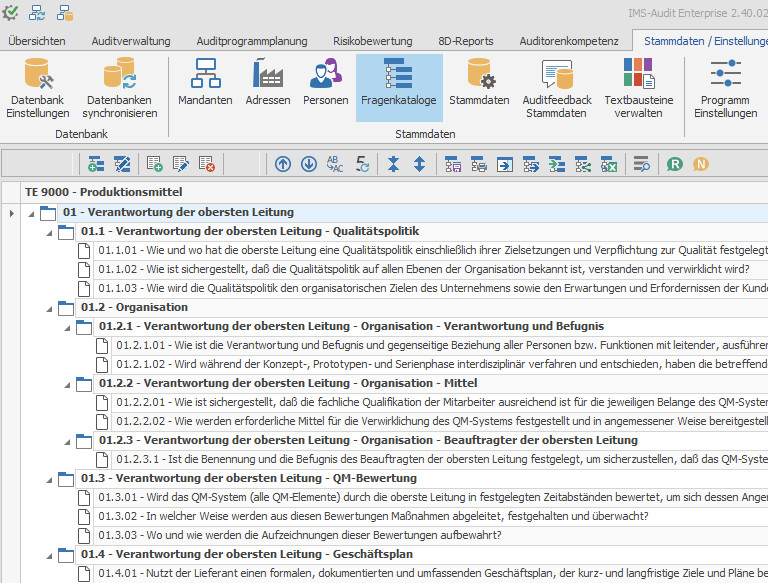Select question 01.2.1.02 row

440,364
